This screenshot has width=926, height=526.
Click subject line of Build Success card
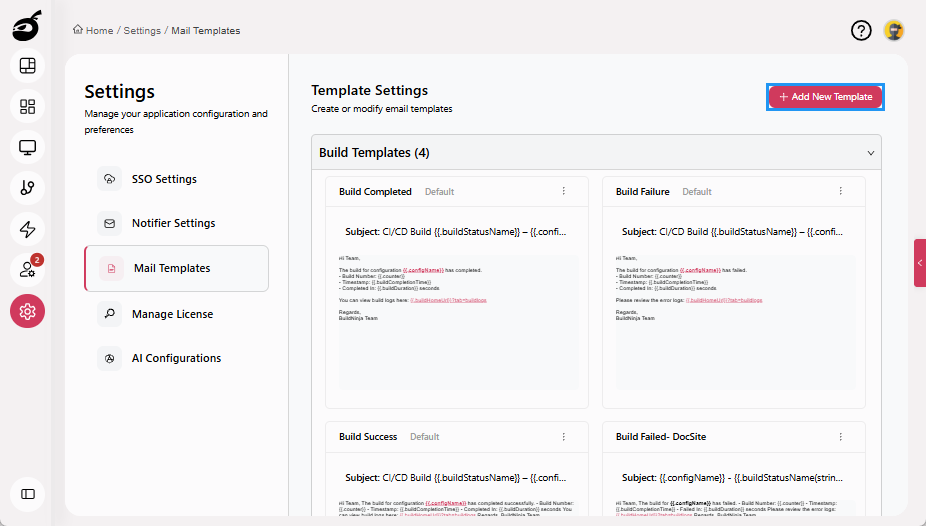point(455,478)
